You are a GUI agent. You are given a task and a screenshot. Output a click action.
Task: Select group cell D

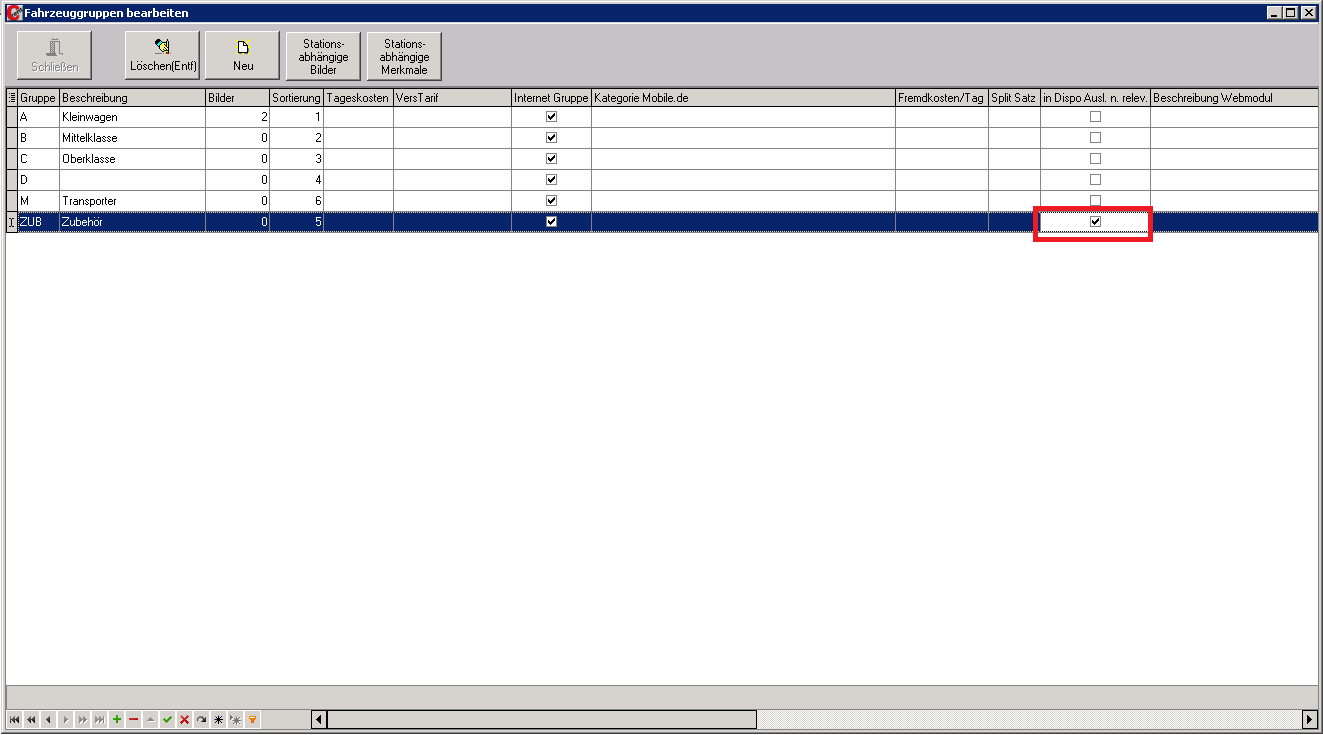[x=38, y=180]
